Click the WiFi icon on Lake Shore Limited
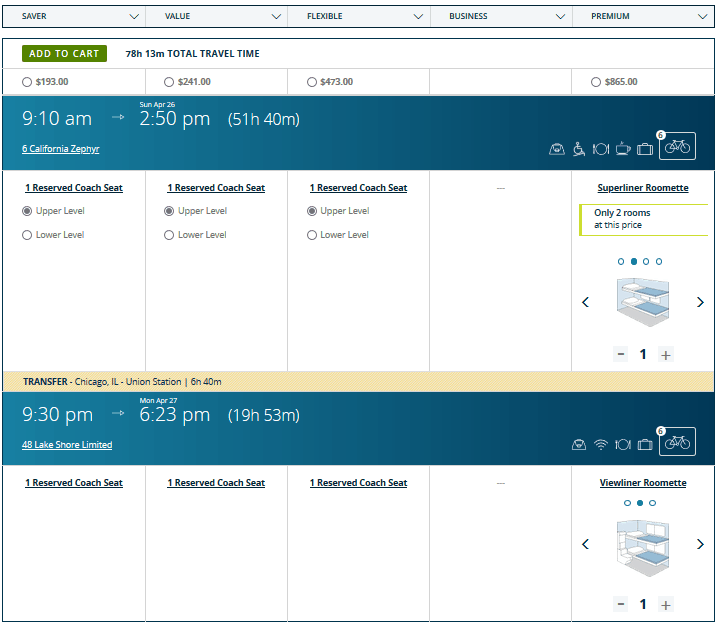Image resolution: width=717 pixels, height=626 pixels. tap(601, 444)
